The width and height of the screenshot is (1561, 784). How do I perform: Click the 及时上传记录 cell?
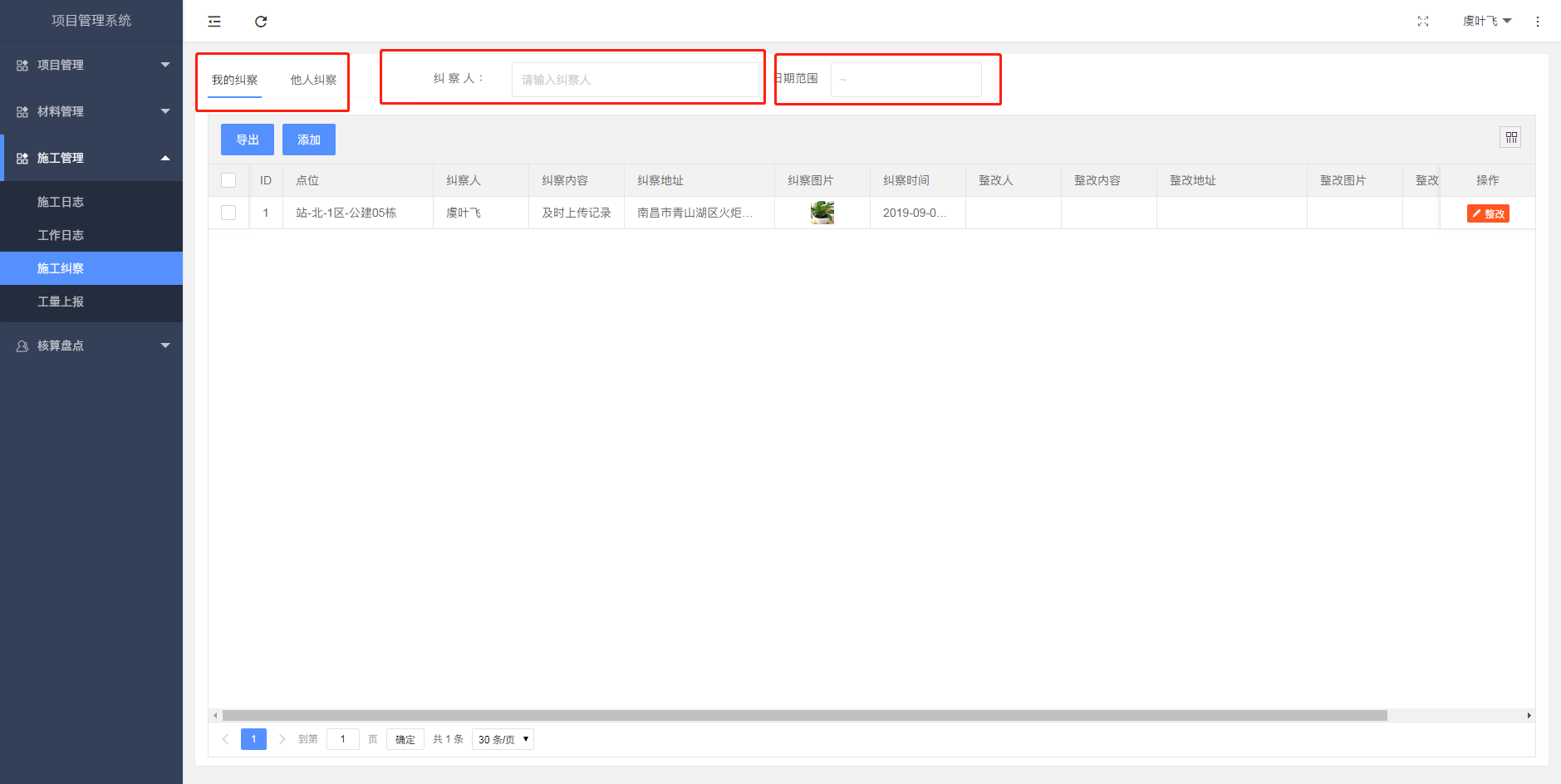click(577, 213)
